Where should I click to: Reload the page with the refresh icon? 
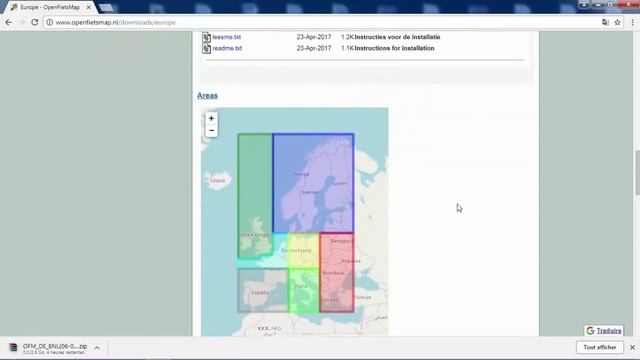pos(35,22)
